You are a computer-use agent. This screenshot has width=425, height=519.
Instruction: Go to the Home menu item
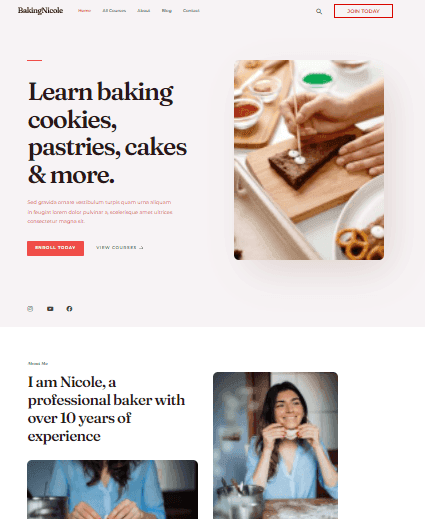tap(84, 11)
